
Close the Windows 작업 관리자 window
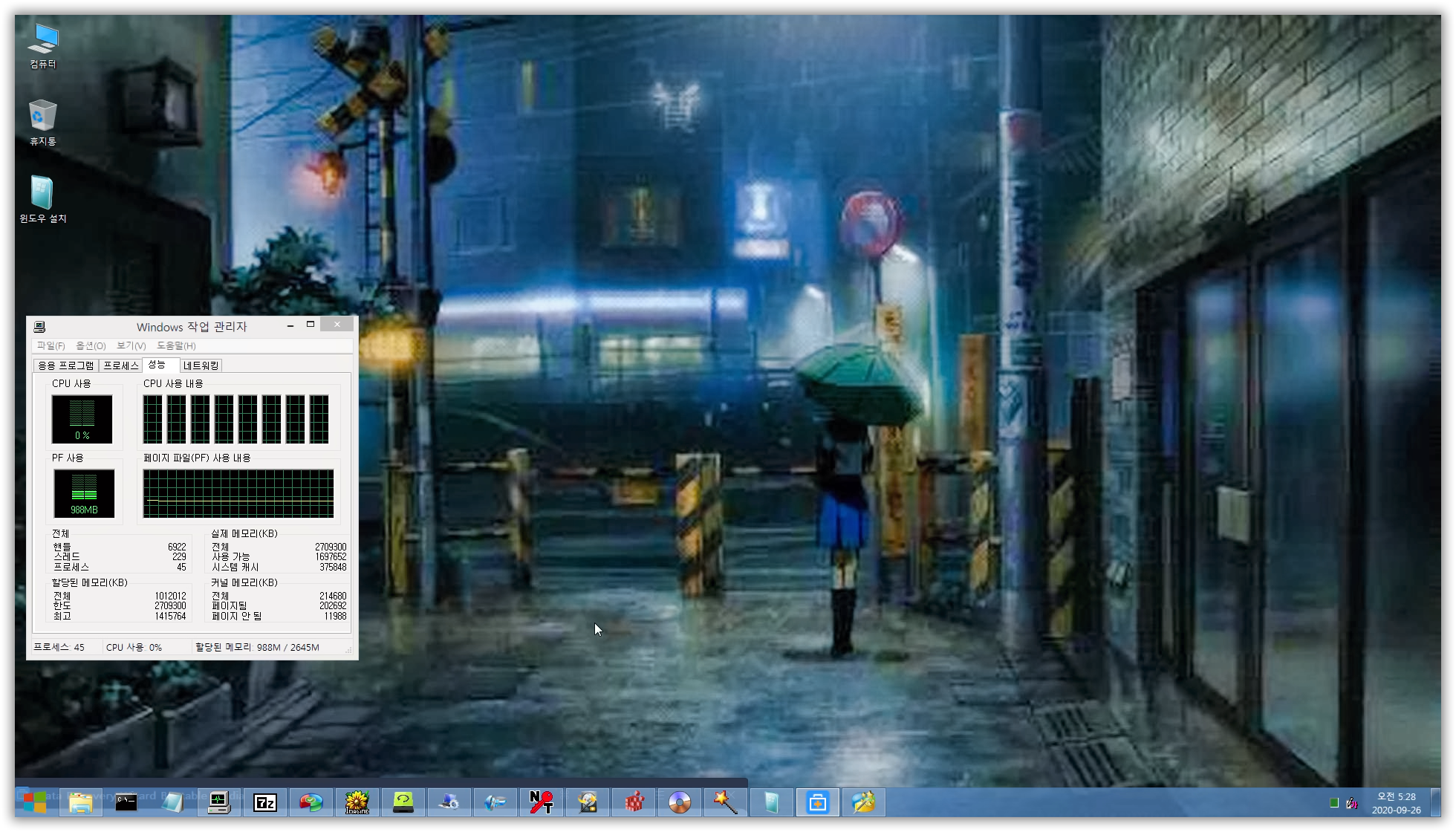click(x=337, y=325)
